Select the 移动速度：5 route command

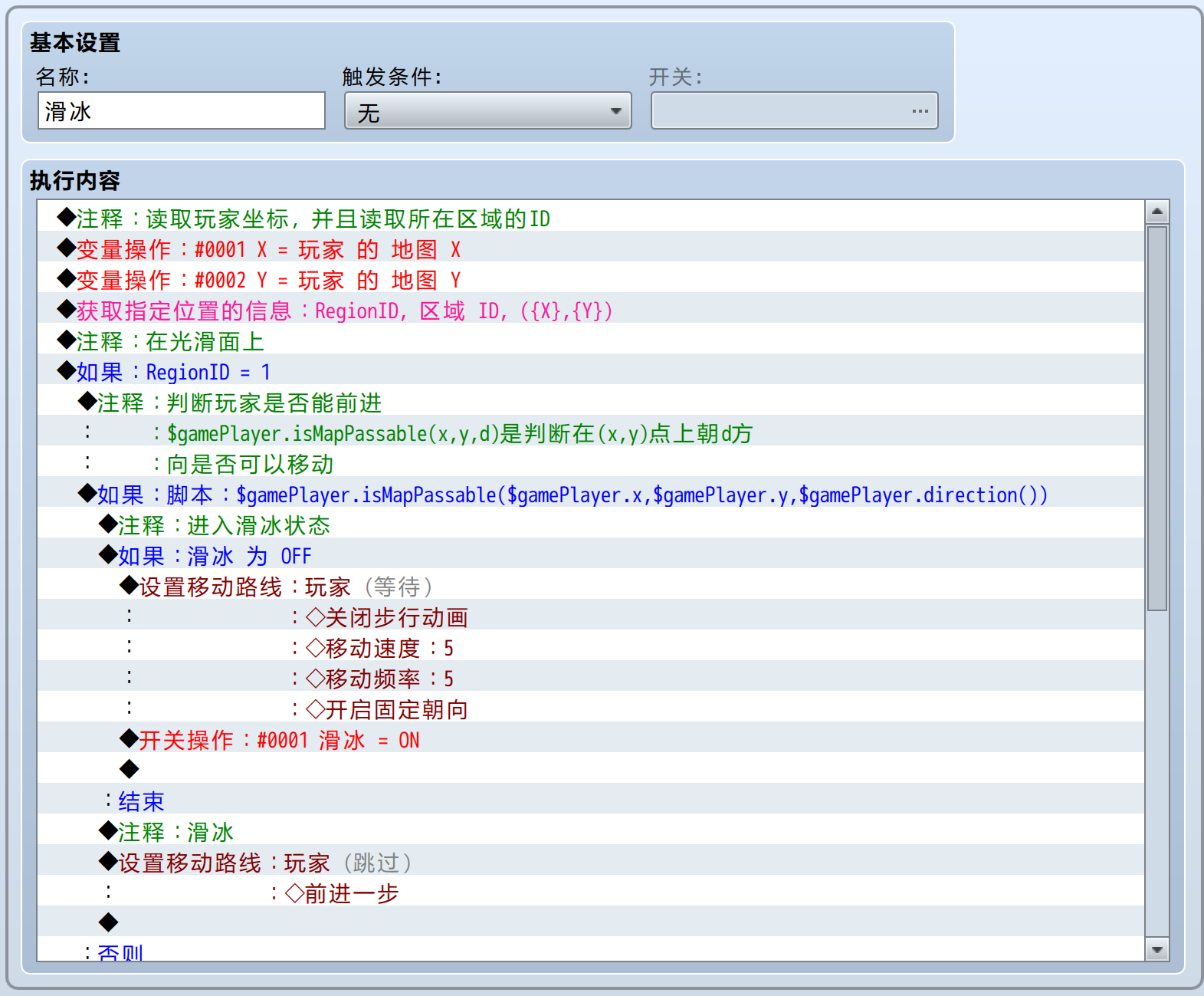[590, 646]
